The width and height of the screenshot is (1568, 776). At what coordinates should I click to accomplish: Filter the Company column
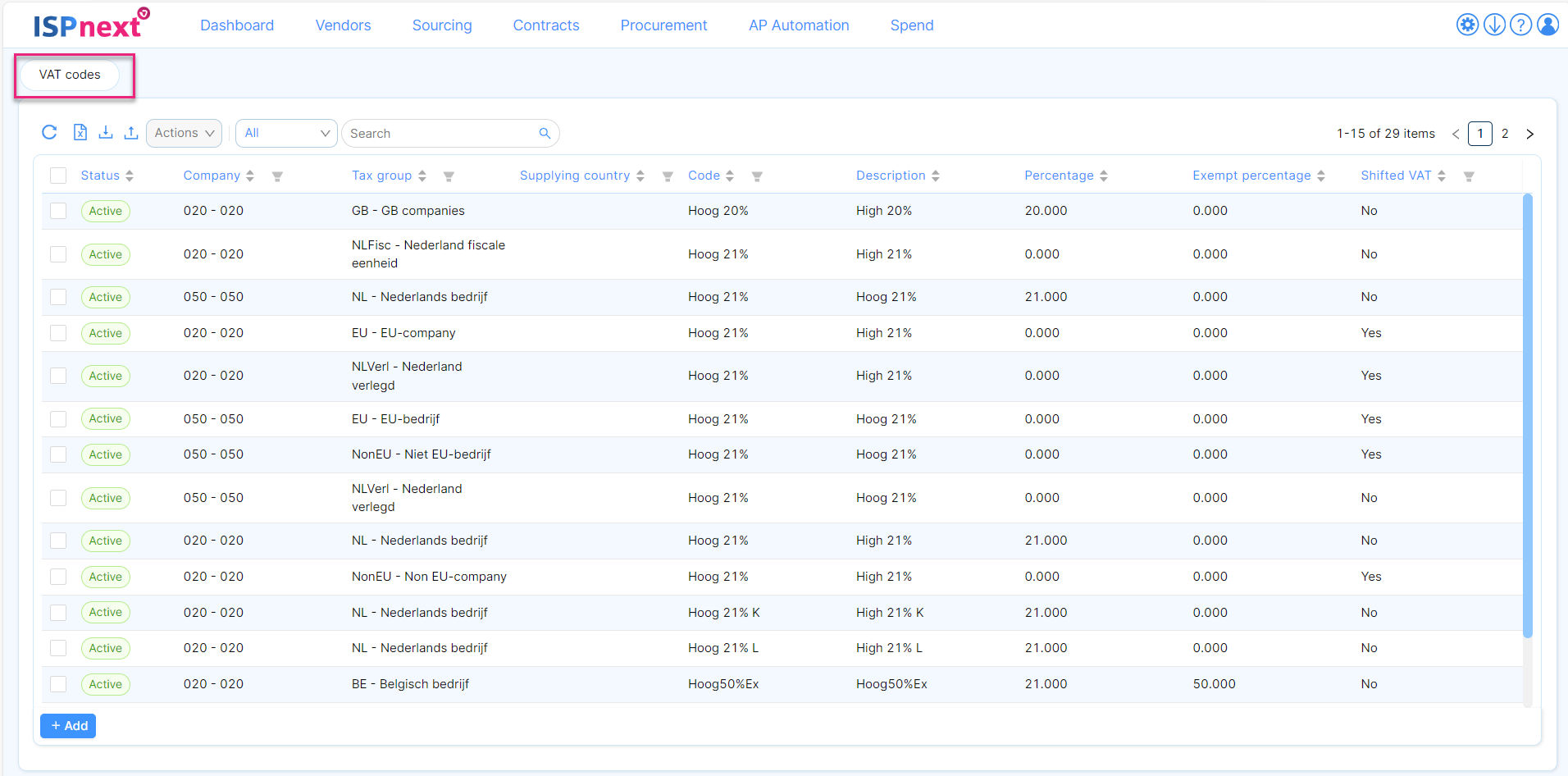click(277, 176)
